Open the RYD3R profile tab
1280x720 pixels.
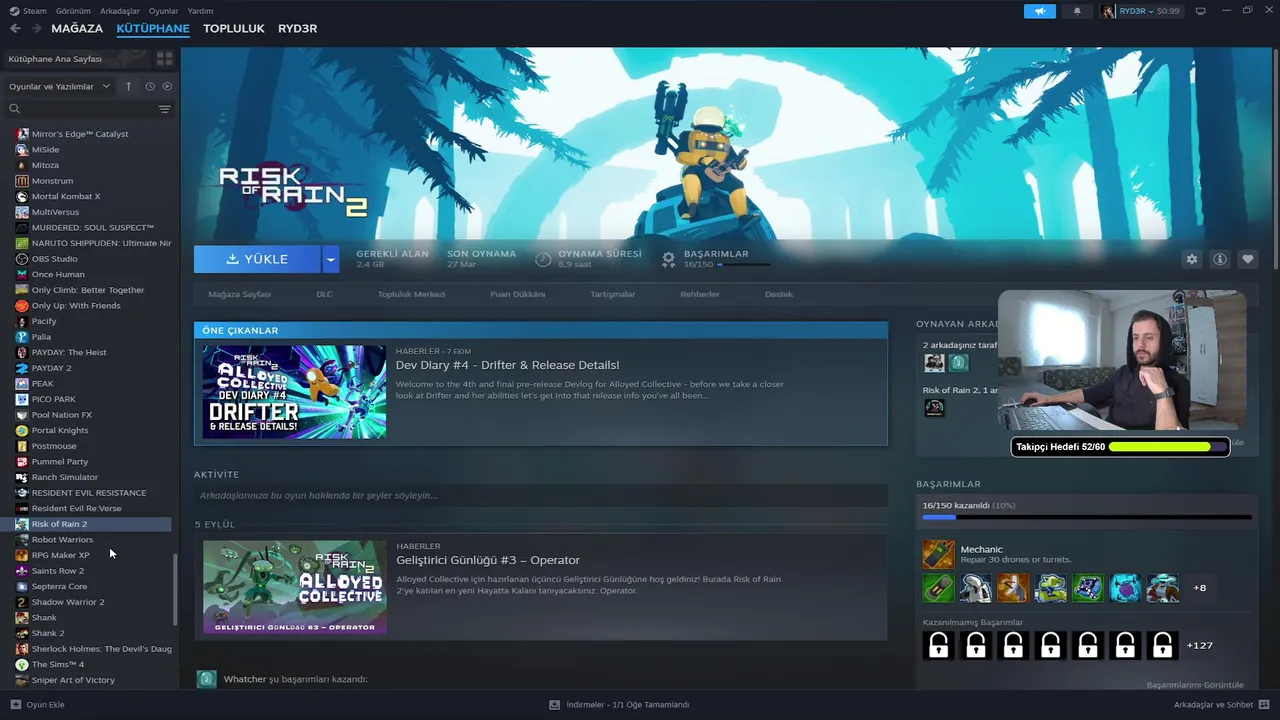(298, 28)
